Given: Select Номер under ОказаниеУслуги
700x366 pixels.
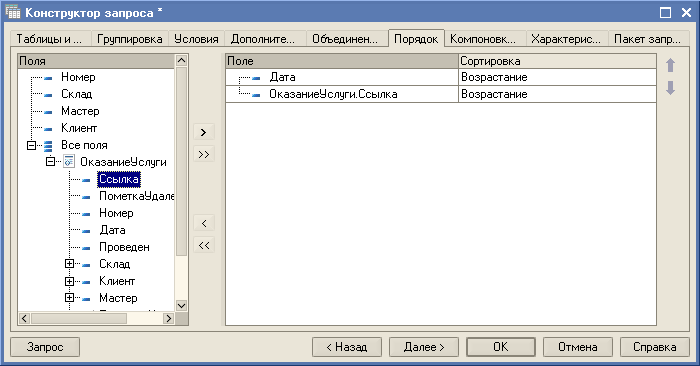Looking at the screenshot, I should point(116,213).
